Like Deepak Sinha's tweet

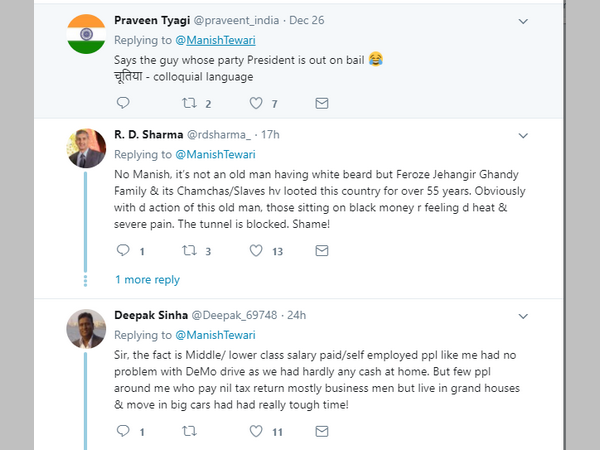[x=255, y=431]
